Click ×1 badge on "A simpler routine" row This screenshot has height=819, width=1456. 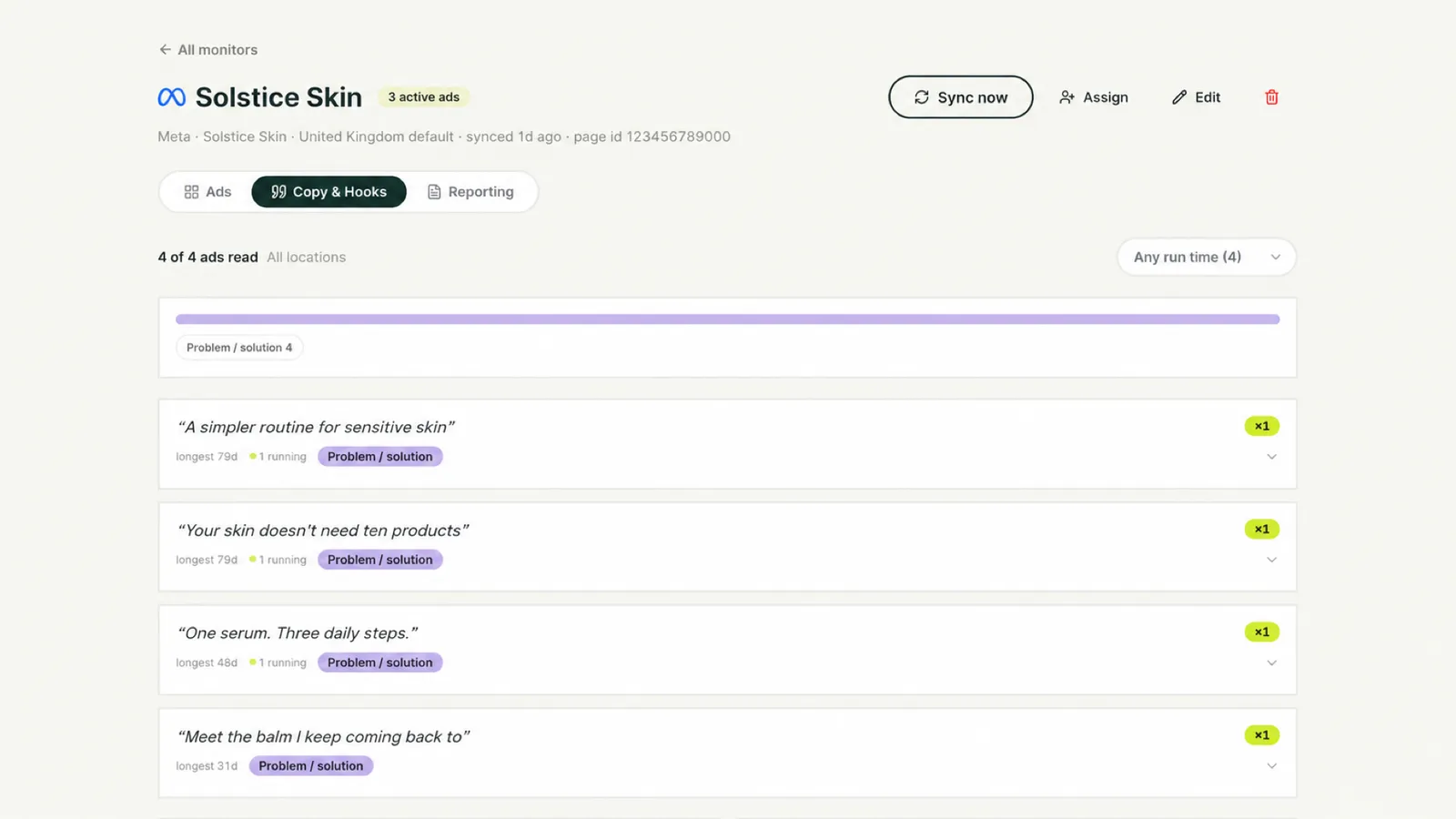[x=1262, y=426]
